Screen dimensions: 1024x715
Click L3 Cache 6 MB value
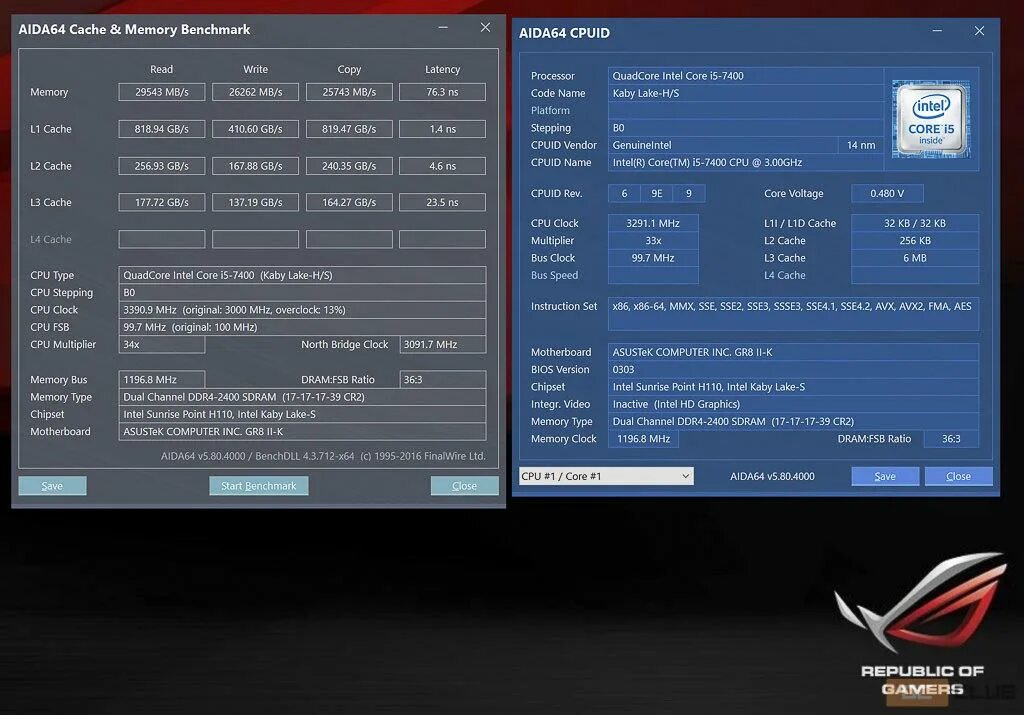pos(915,258)
